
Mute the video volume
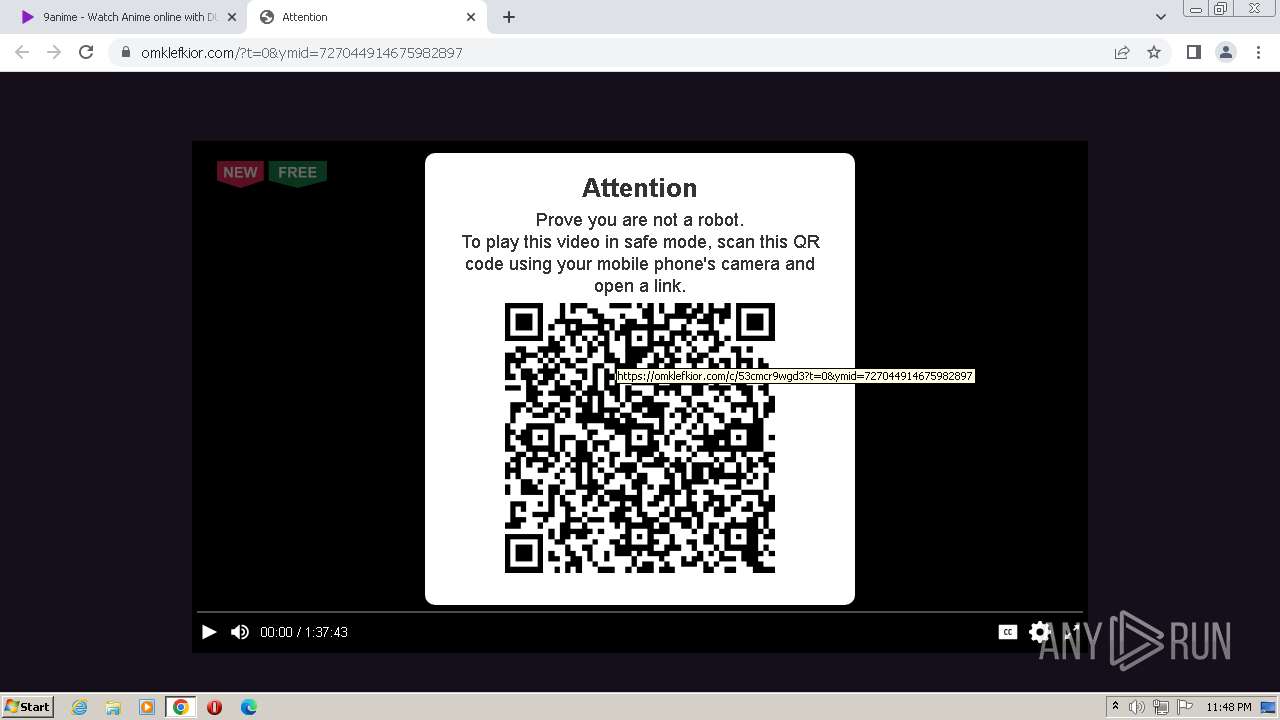(x=240, y=632)
